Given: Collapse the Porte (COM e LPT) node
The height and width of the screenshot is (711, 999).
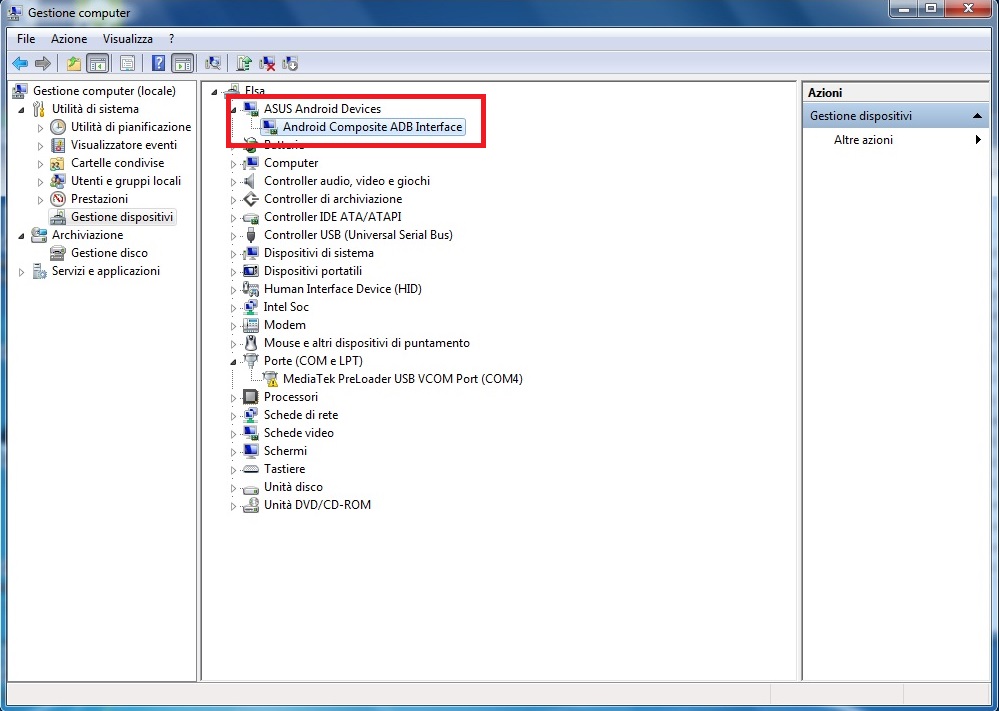Looking at the screenshot, I should click(x=234, y=362).
